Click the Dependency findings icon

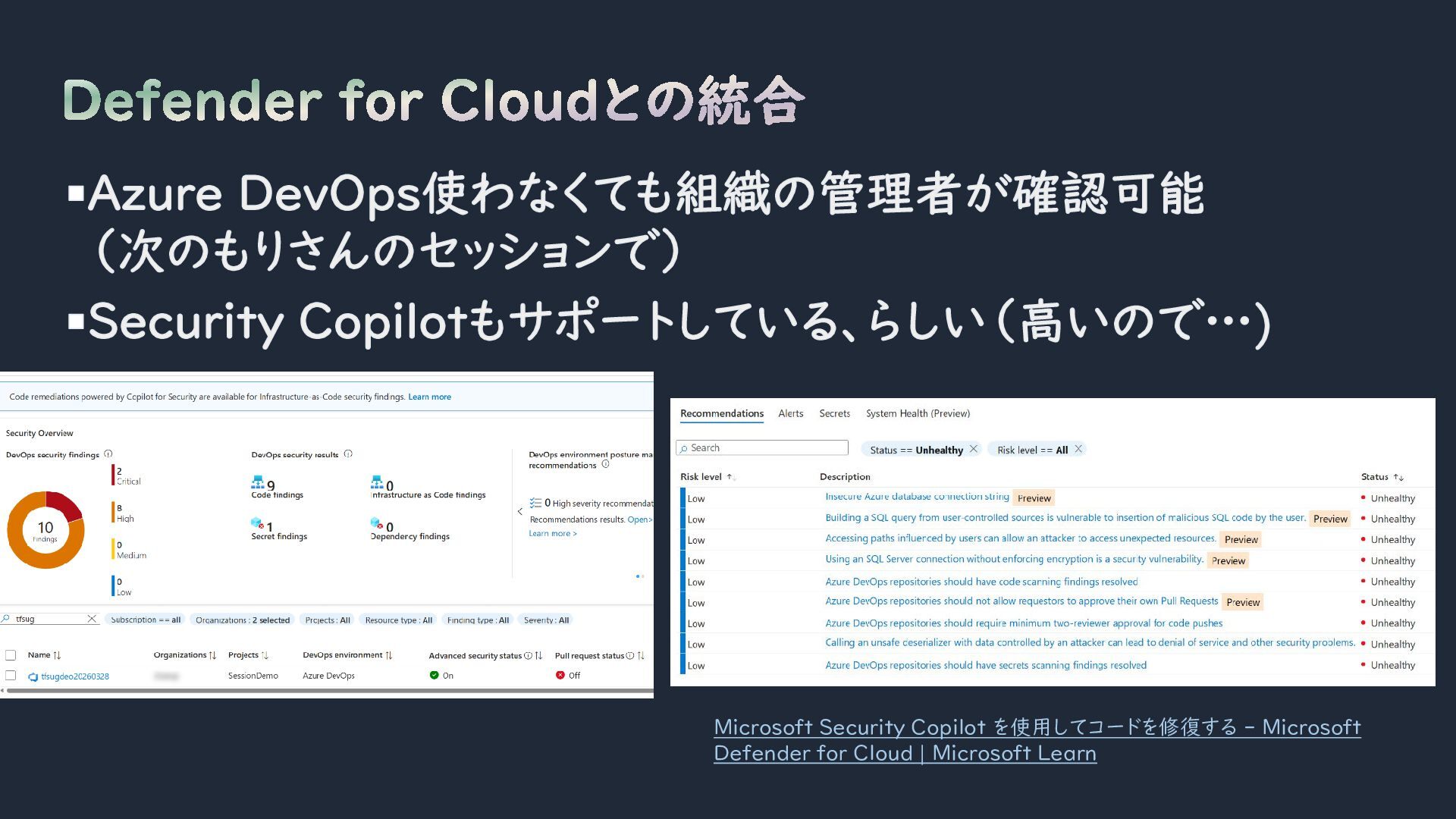[x=377, y=523]
